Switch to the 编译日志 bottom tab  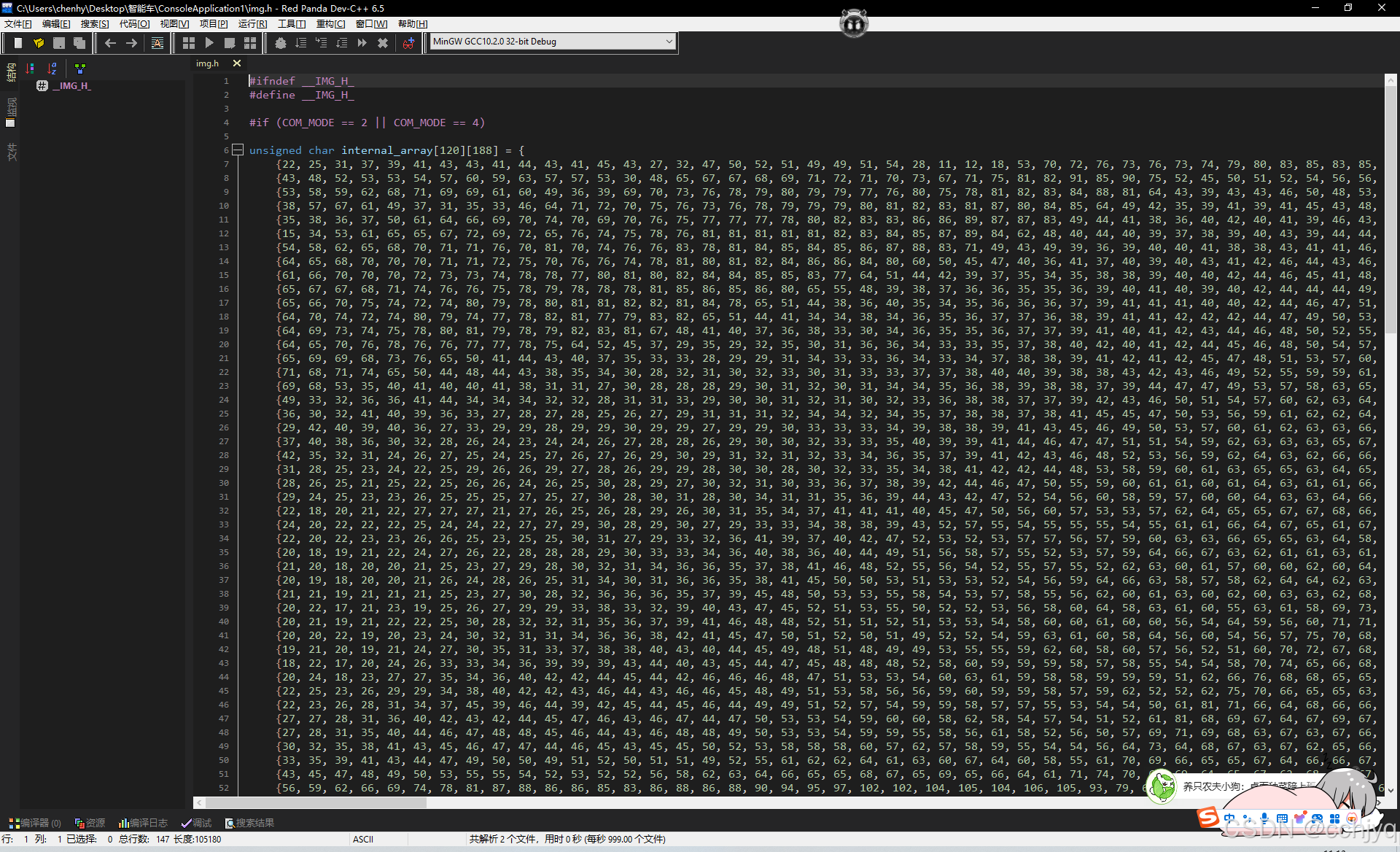143,823
